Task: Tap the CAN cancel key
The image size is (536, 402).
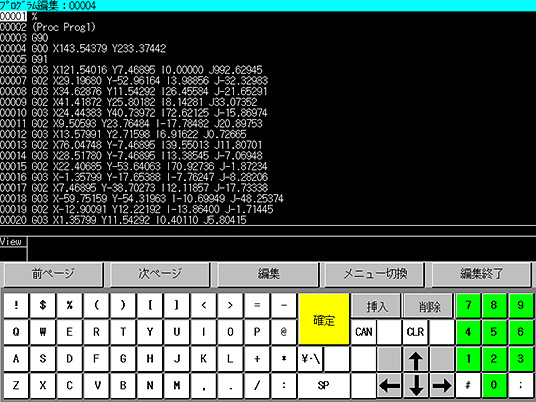Action: click(x=364, y=332)
